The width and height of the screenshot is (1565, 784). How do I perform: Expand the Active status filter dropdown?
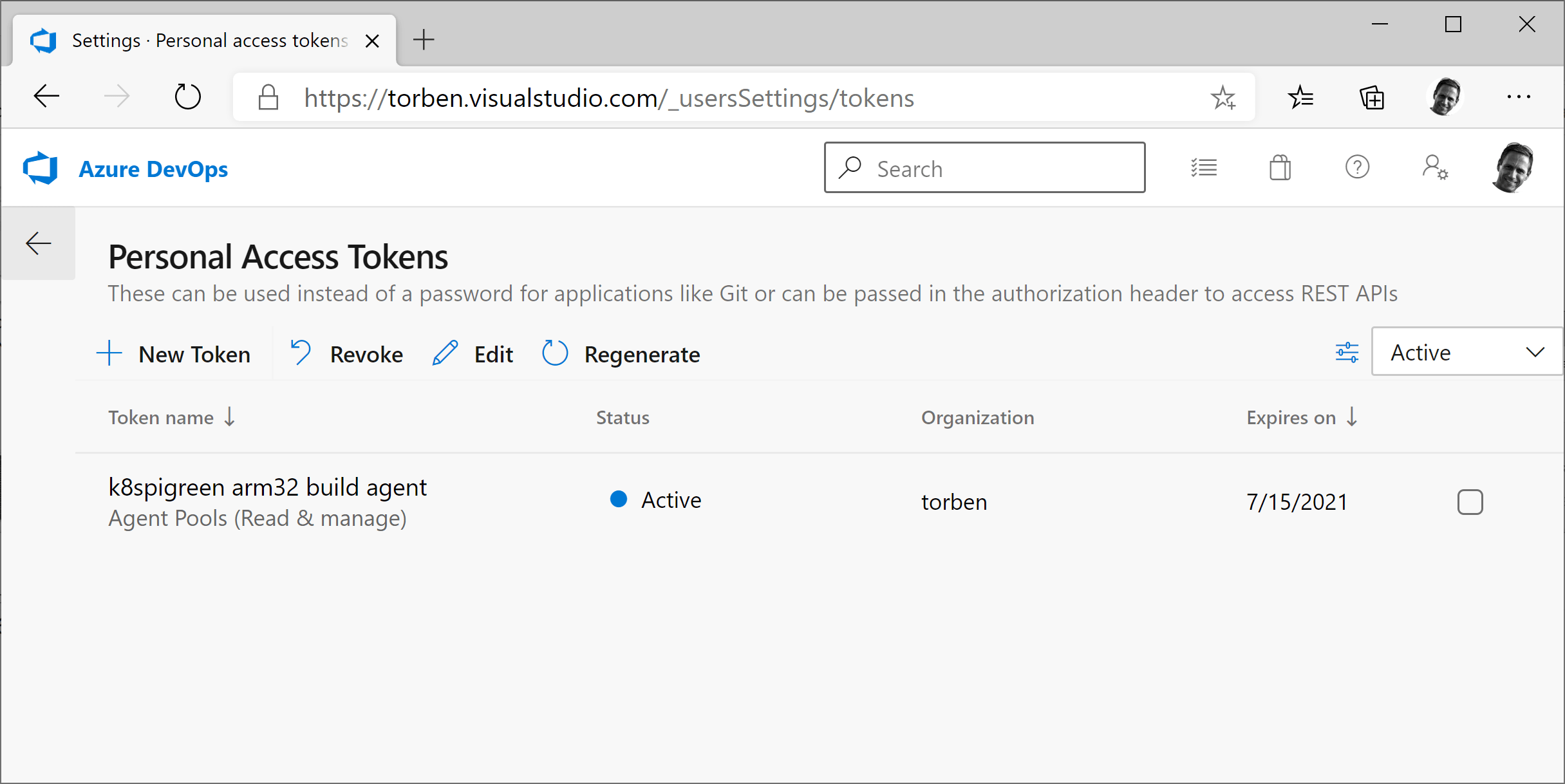1467,352
